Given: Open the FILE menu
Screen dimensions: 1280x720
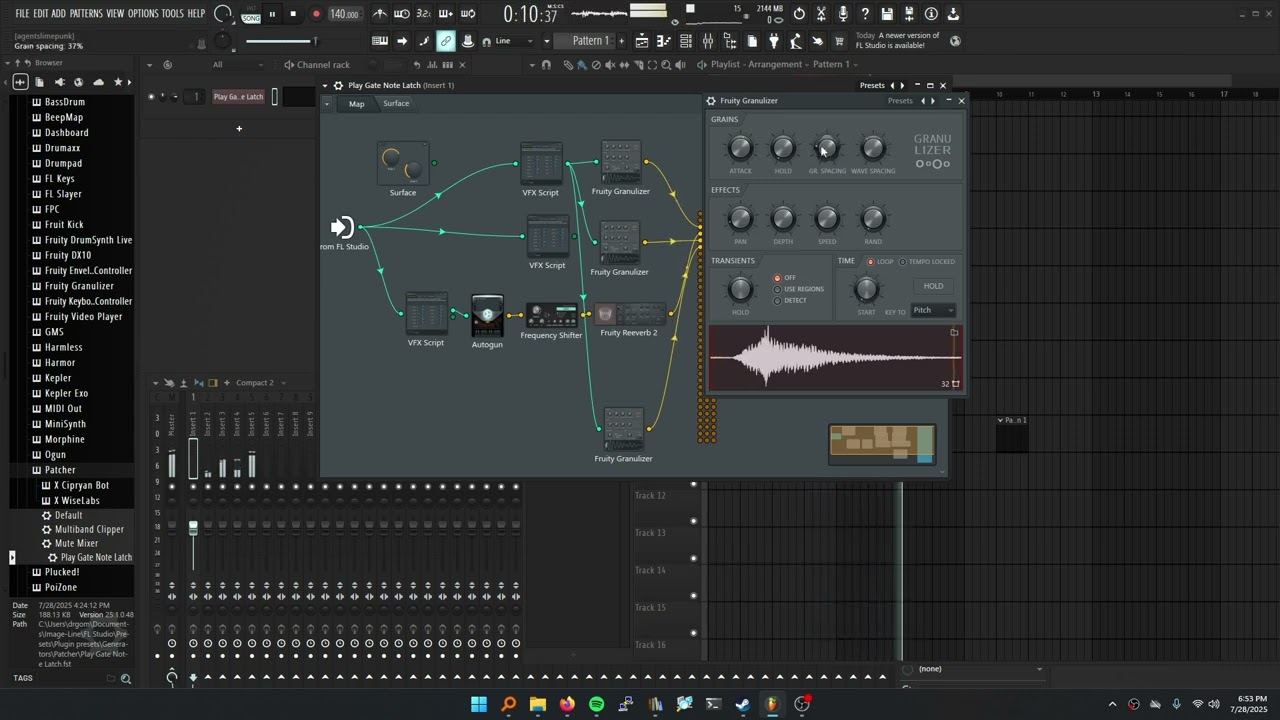Looking at the screenshot, I should (x=22, y=14).
